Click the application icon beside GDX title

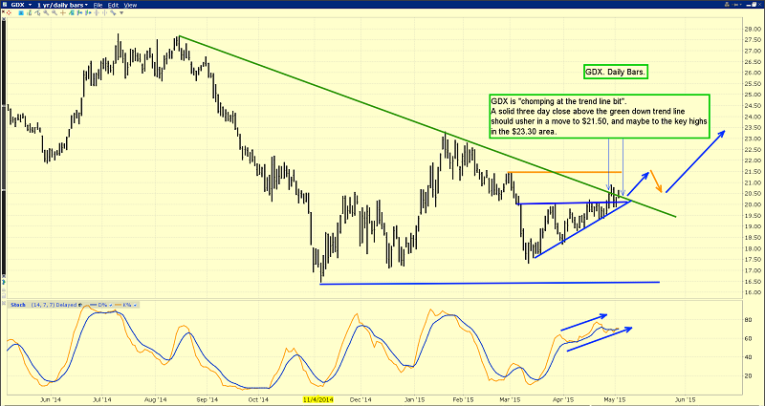[x=5, y=5]
